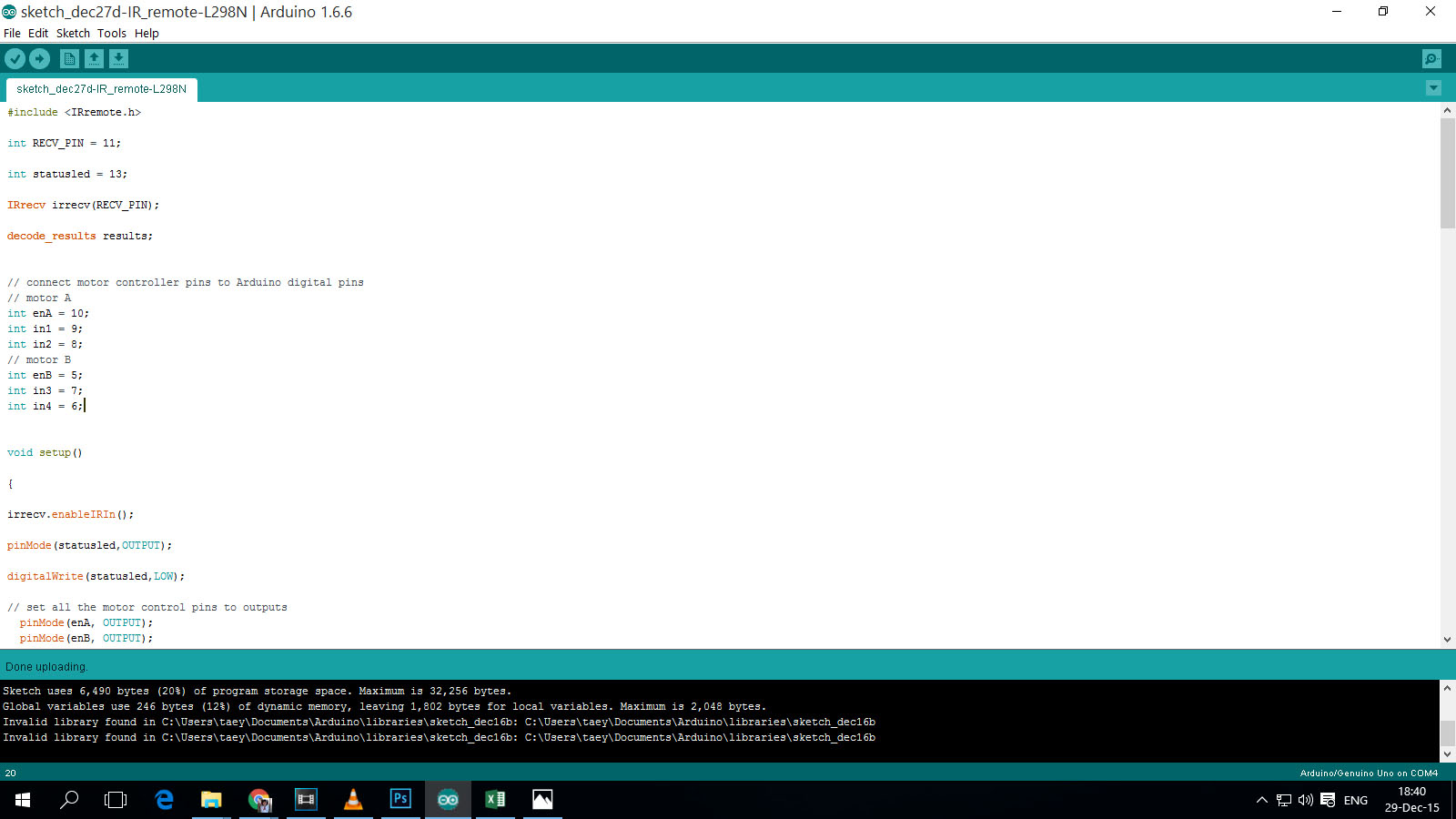Open the Edit menu
1456x819 pixels.
pyautogui.click(x=38, y=33)
